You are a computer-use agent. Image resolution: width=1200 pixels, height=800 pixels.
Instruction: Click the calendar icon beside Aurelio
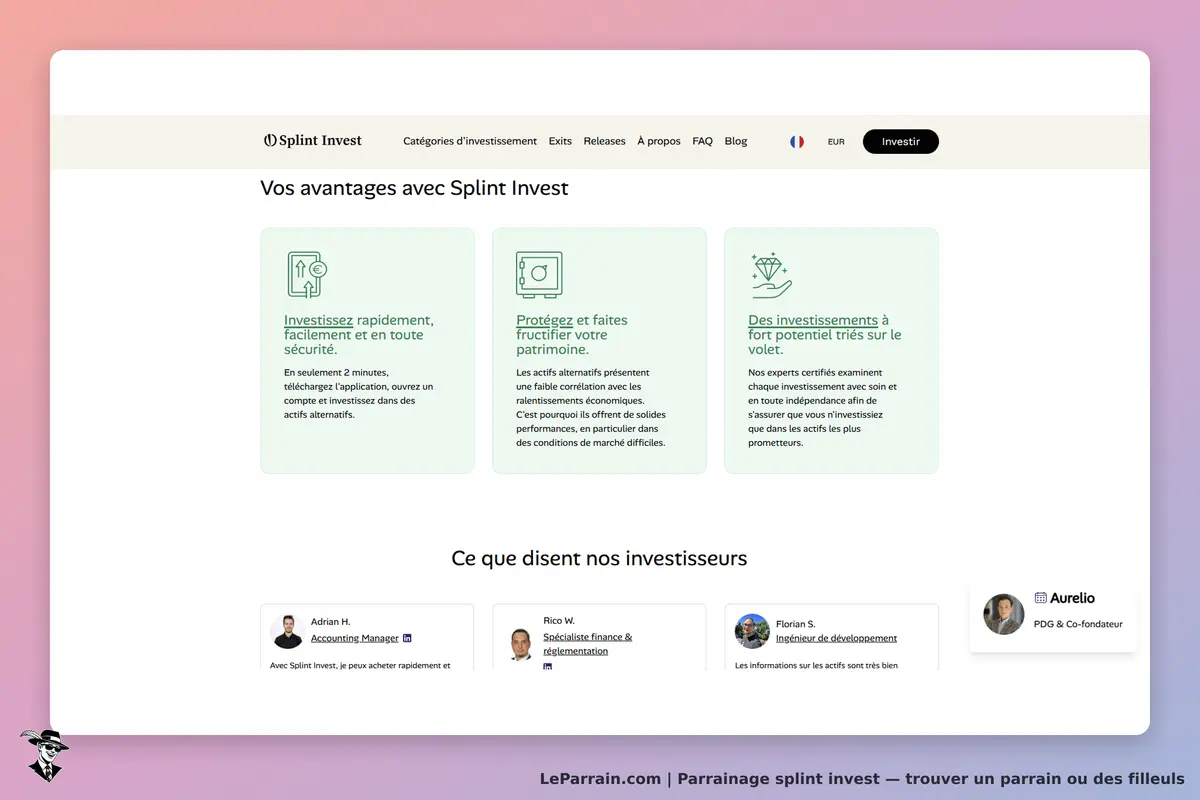[1041, 598]
